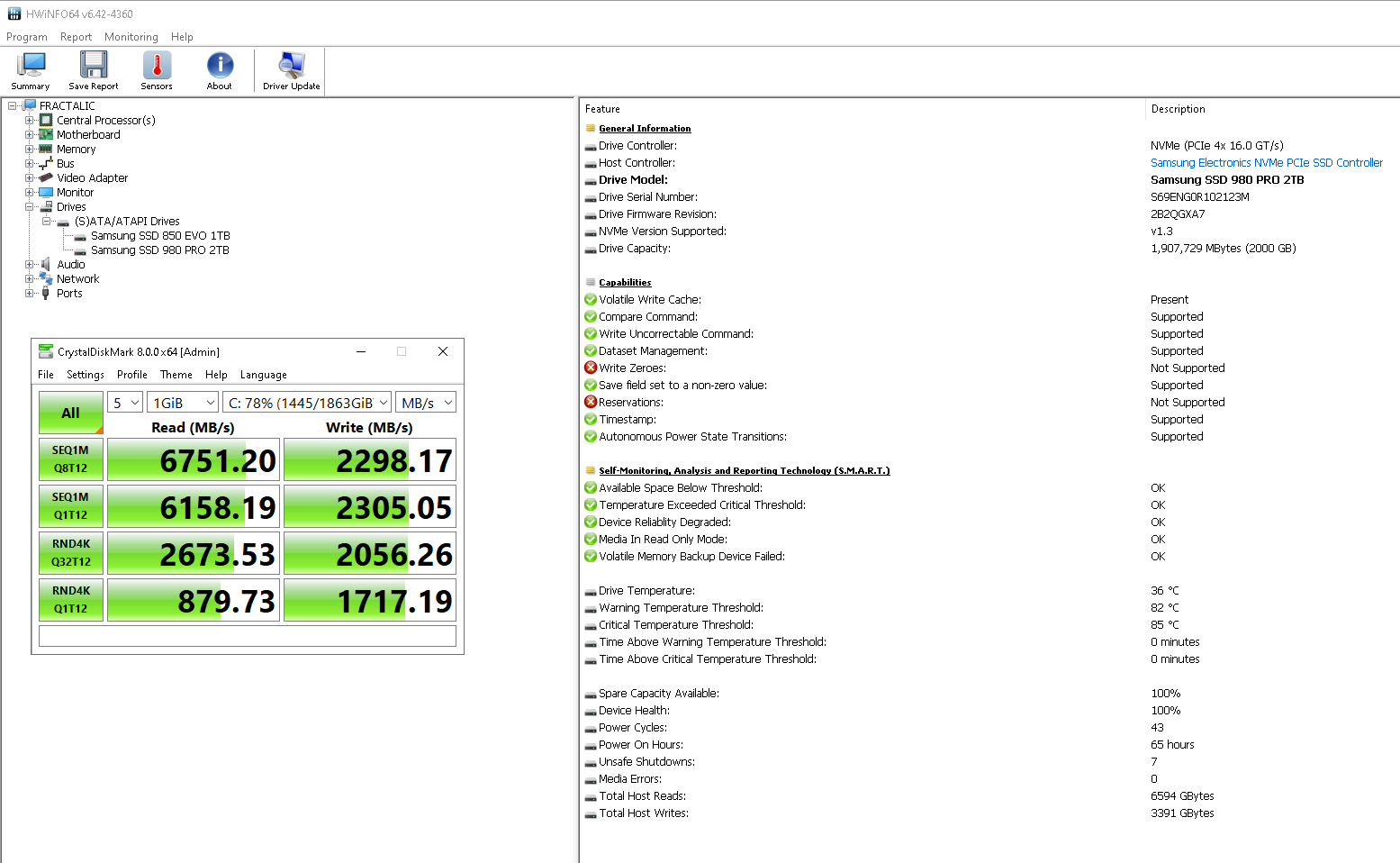Open the Settings menu in CrystalDiskMark
Image resolution: width=1400 pixels, height=863 pixels.
[86, 375]
